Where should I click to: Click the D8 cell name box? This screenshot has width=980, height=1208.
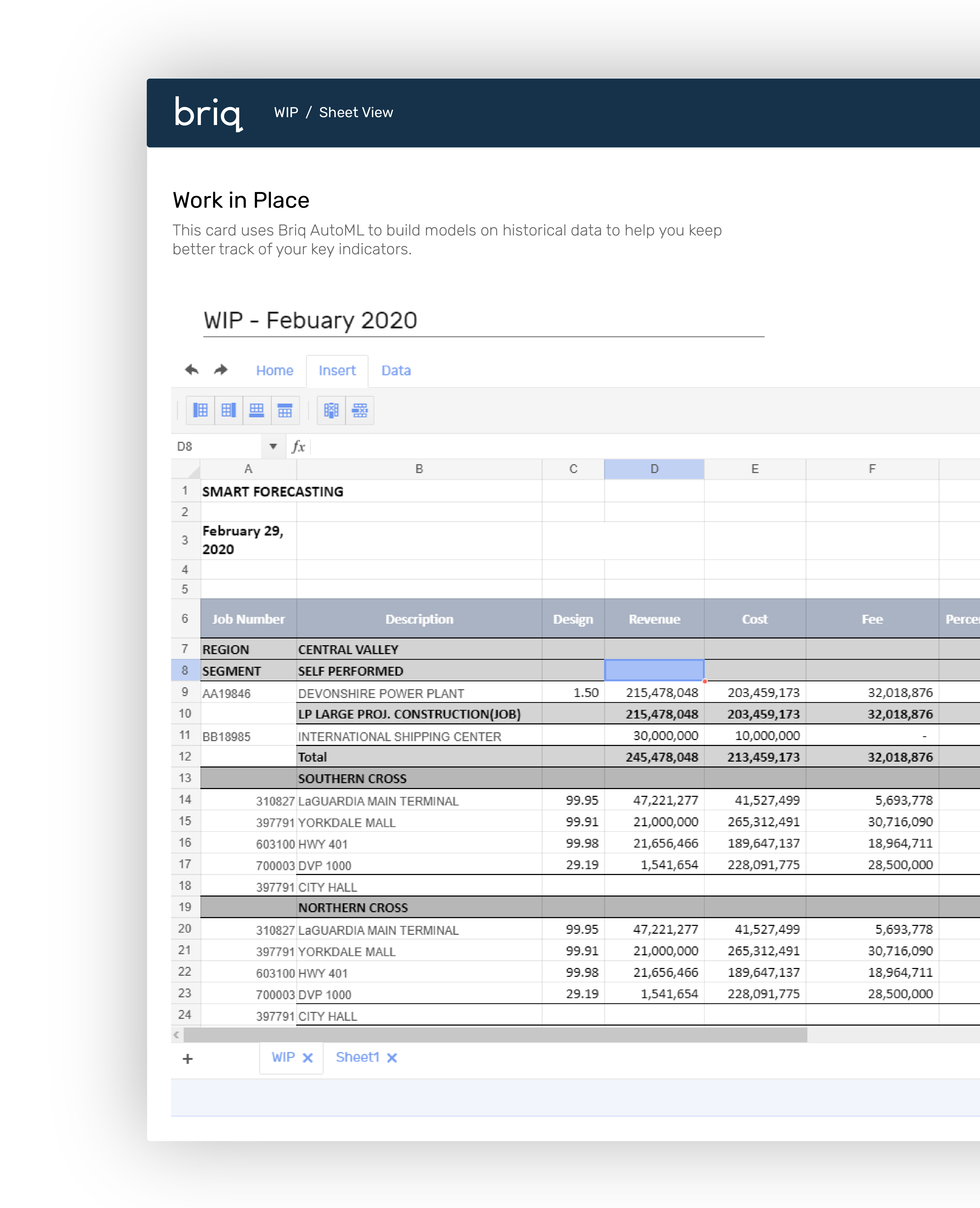tap(216, 447)
